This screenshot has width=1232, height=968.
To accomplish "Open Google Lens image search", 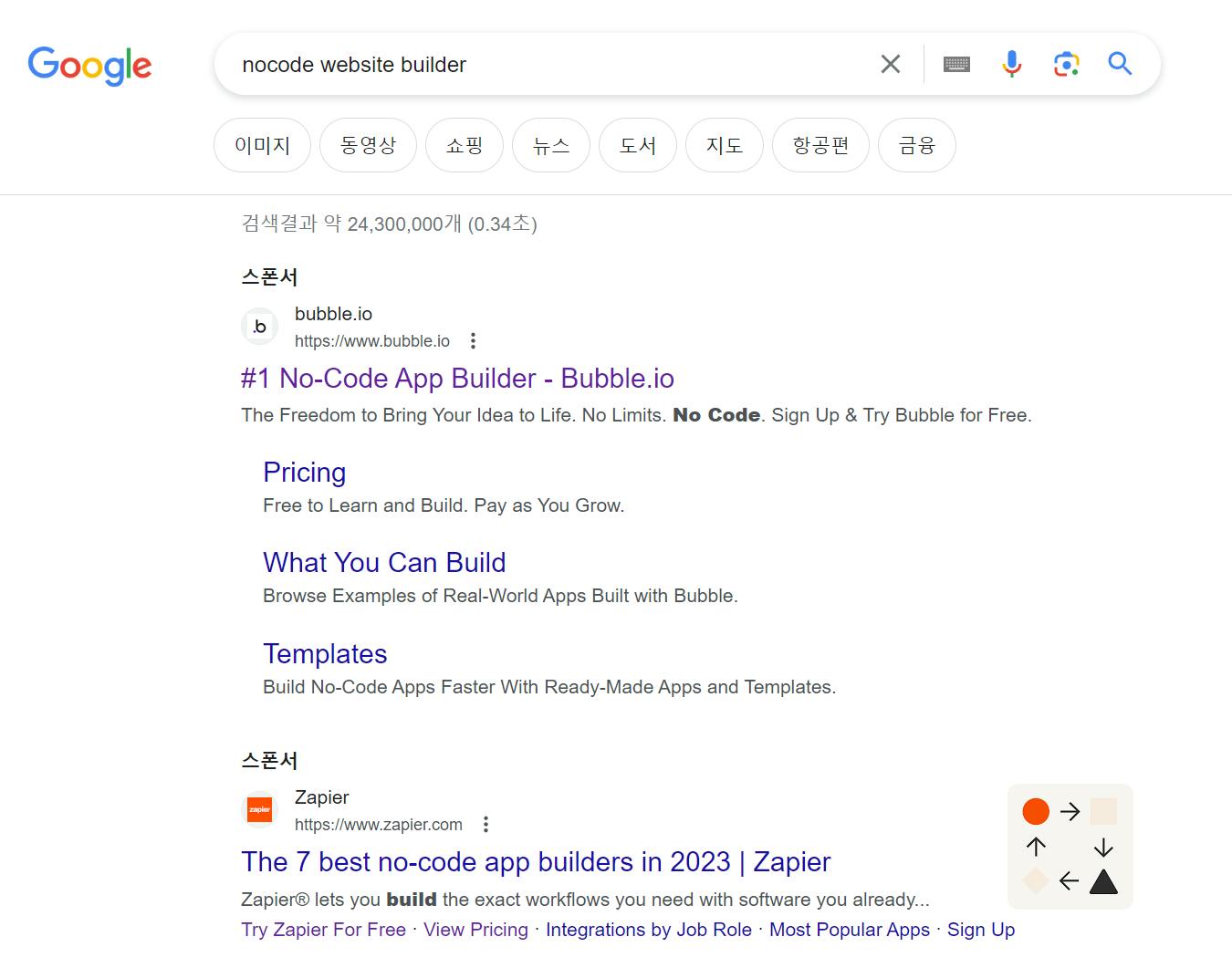I will click(1066, 64).
